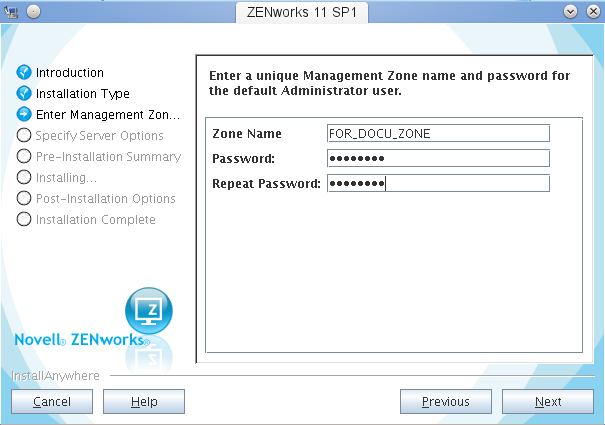Click the Specify Server Options step circle
The image size is (605, 425).
click(24, 135)
